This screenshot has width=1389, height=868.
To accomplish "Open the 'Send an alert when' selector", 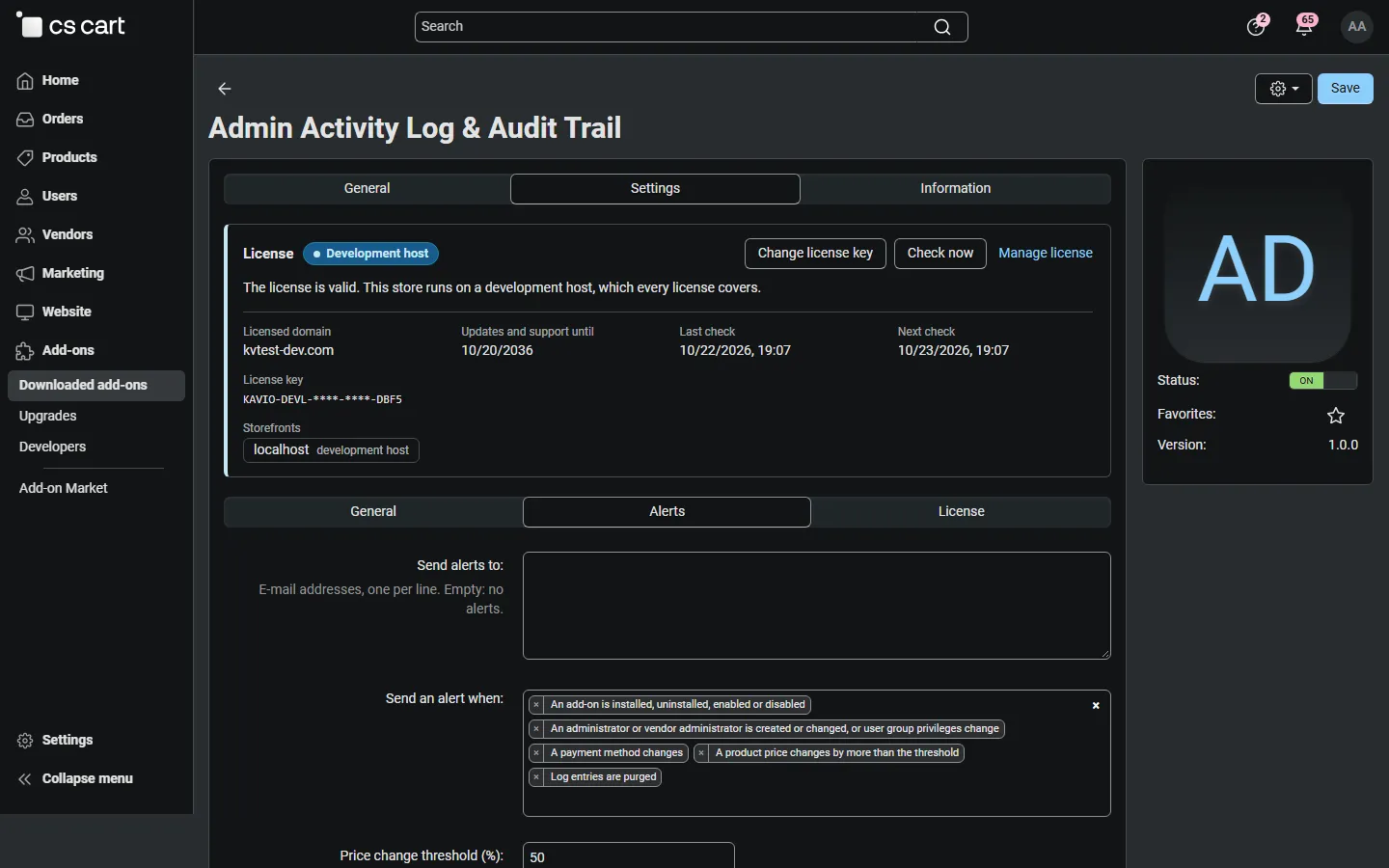I will pos(817,753).
